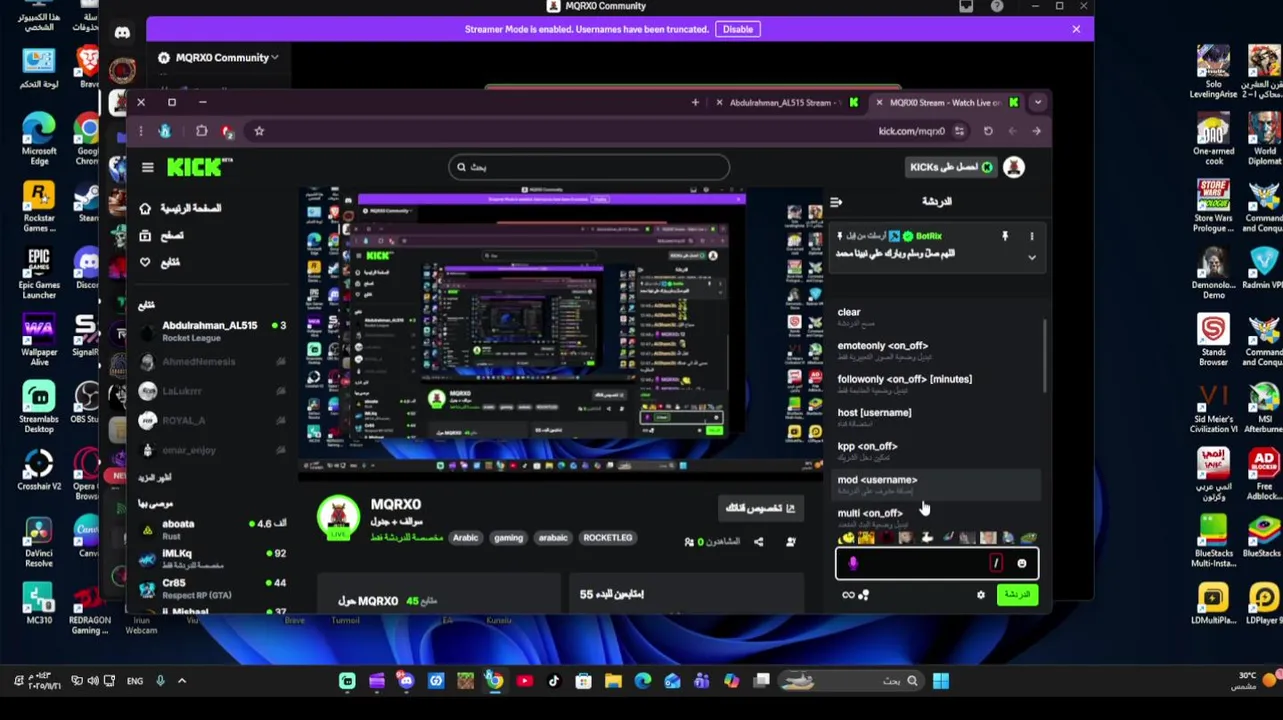Open chat settings gear icon

[x=980, y=595]
